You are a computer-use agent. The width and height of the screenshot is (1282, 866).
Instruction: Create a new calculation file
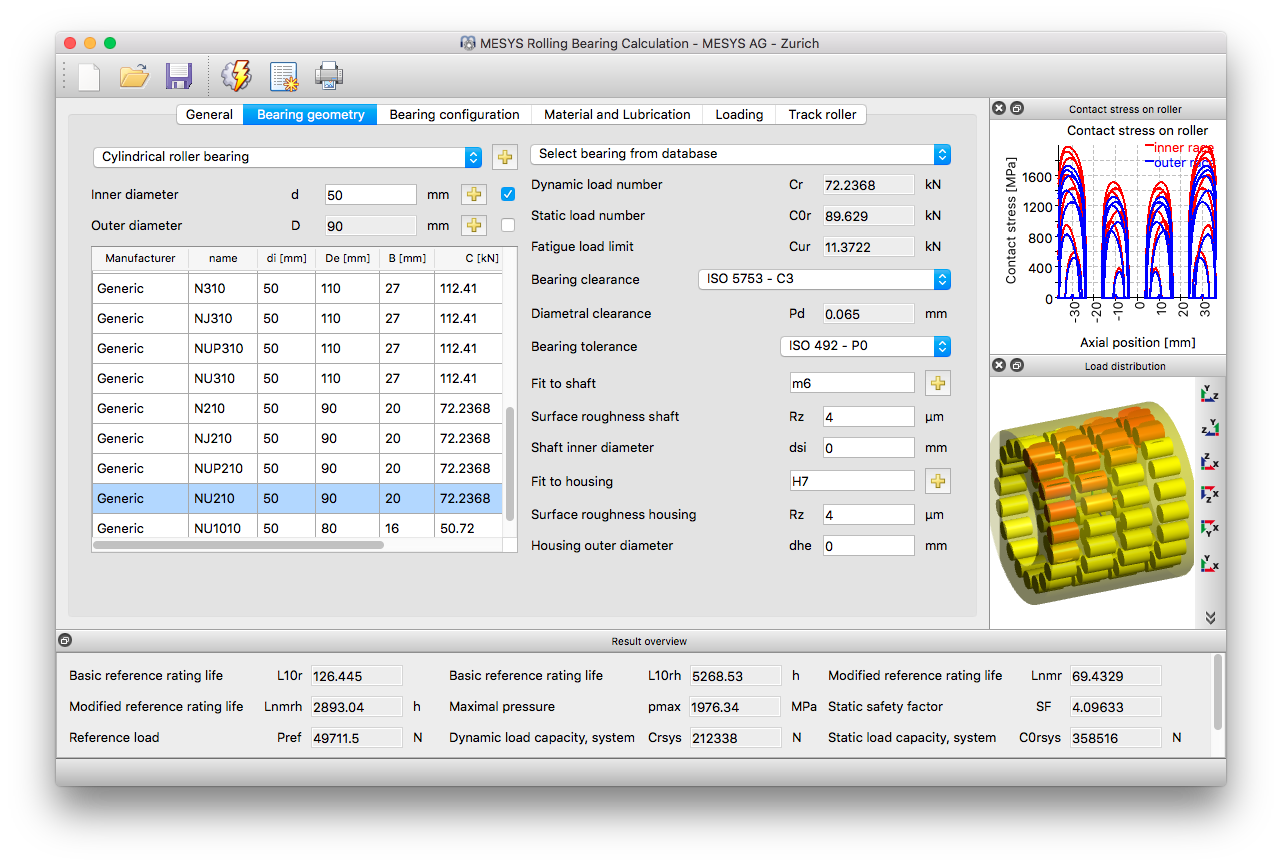click(88, 75)
